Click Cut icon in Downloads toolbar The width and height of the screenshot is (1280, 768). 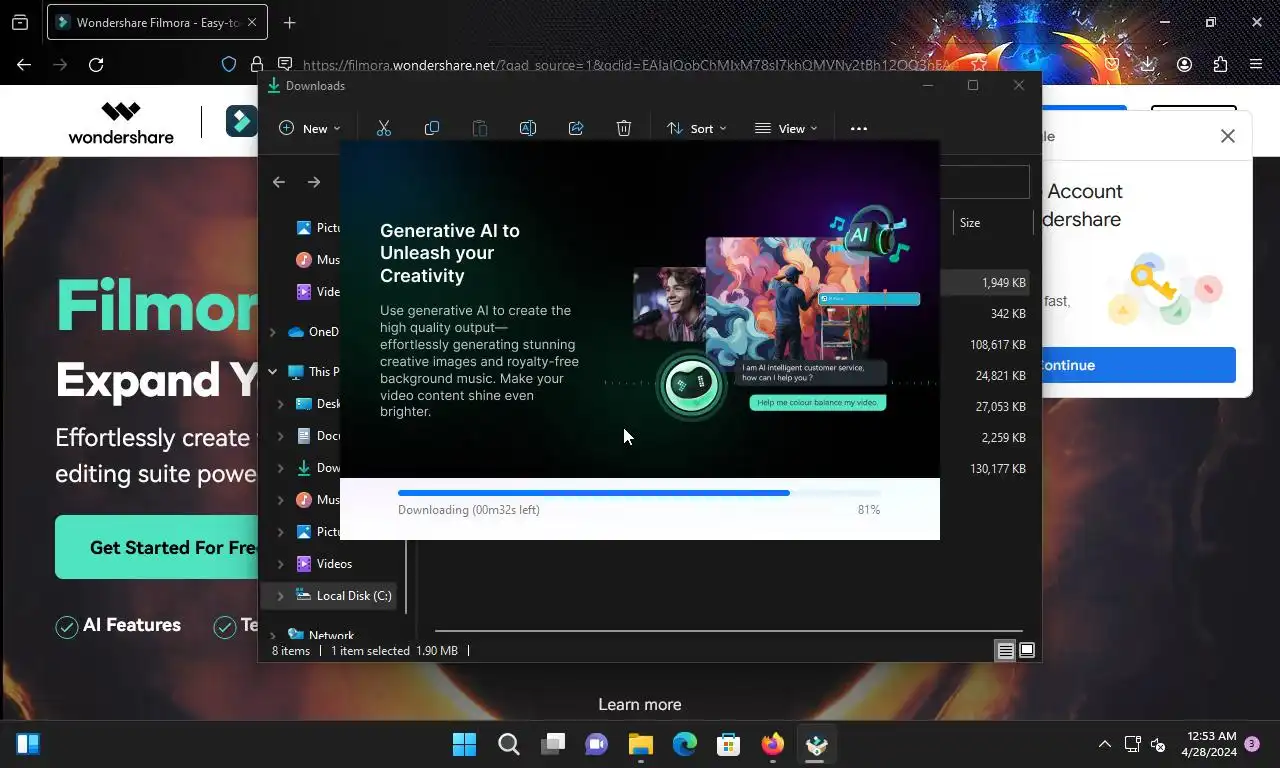384,128
